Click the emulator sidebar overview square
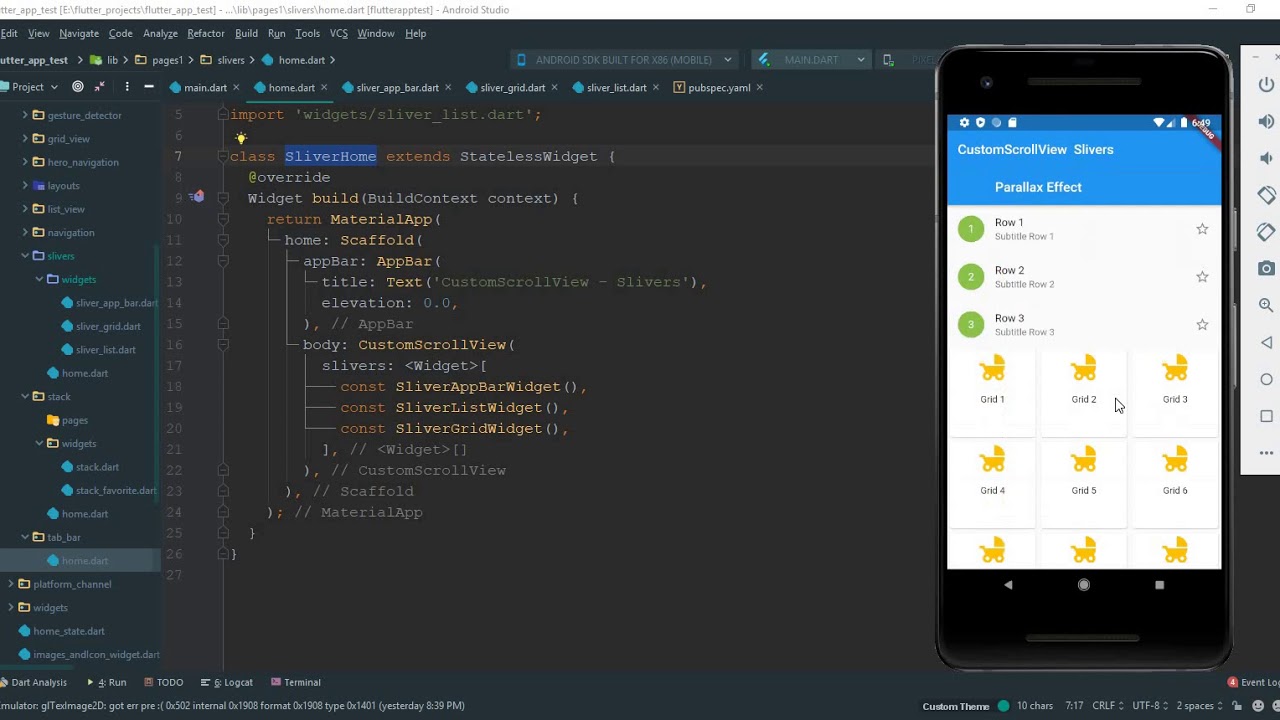1280x720 pixels. (x=1266, y=416)
